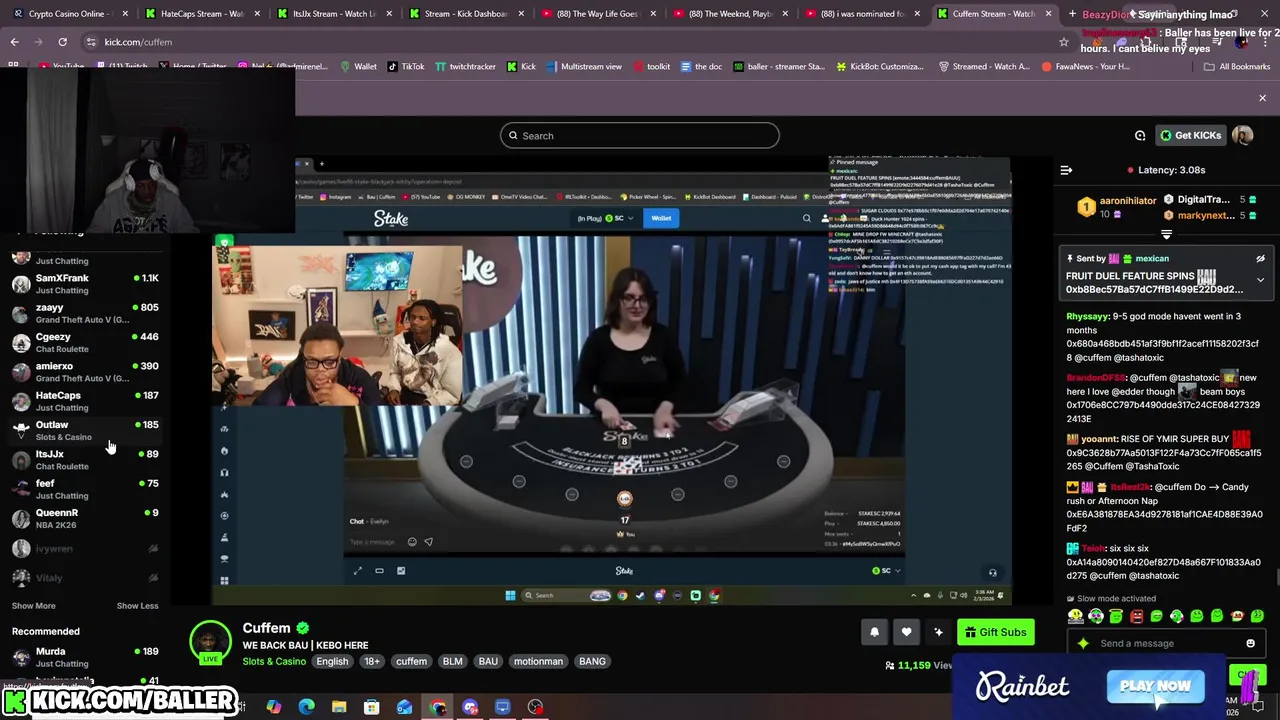Collapse the chat panel arrow icon
Image resolution: width=1280 pixels, height=720 pixels.
[x=1066, y=170]
